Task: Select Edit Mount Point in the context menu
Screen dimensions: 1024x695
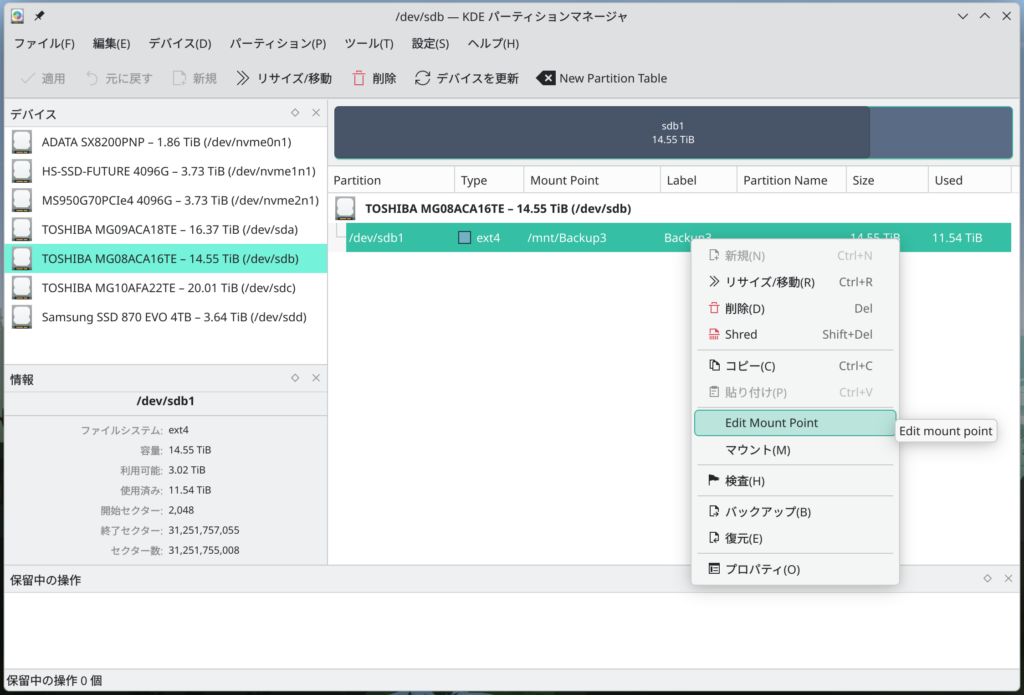Action: (x=771, y=423)
